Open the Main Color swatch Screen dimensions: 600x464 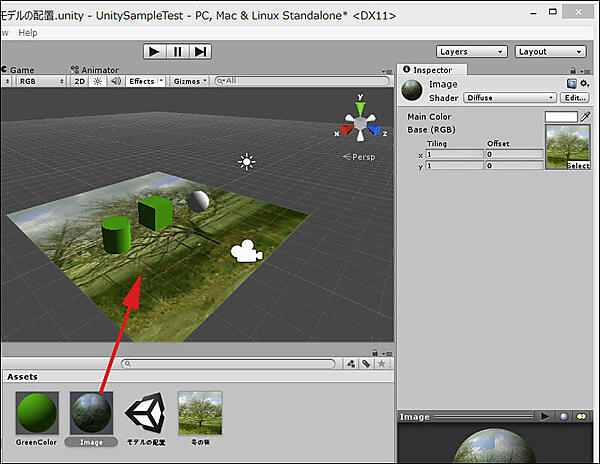[561, 117]
